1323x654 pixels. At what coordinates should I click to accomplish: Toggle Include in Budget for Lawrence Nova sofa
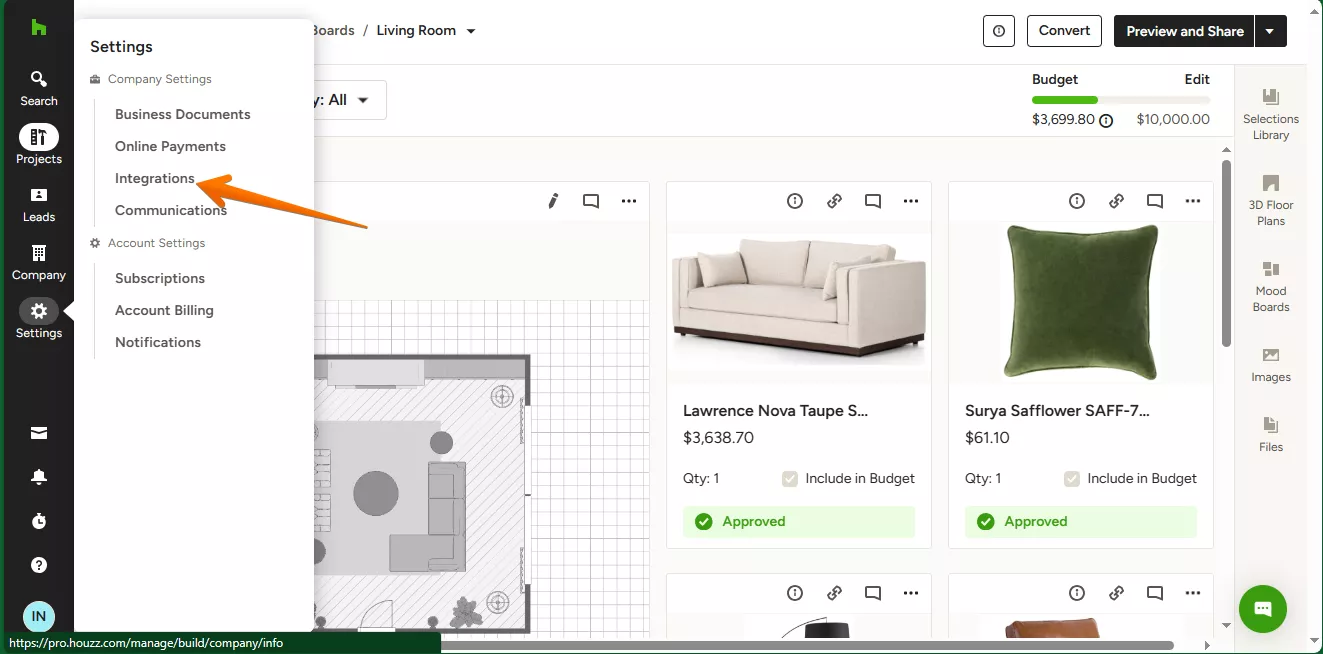click(790, 479)
